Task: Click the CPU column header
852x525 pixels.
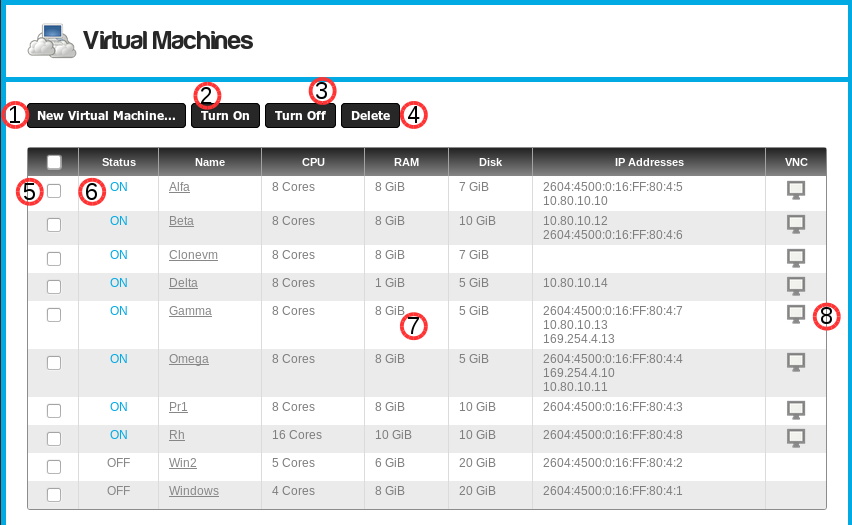Action: point(313,162)
